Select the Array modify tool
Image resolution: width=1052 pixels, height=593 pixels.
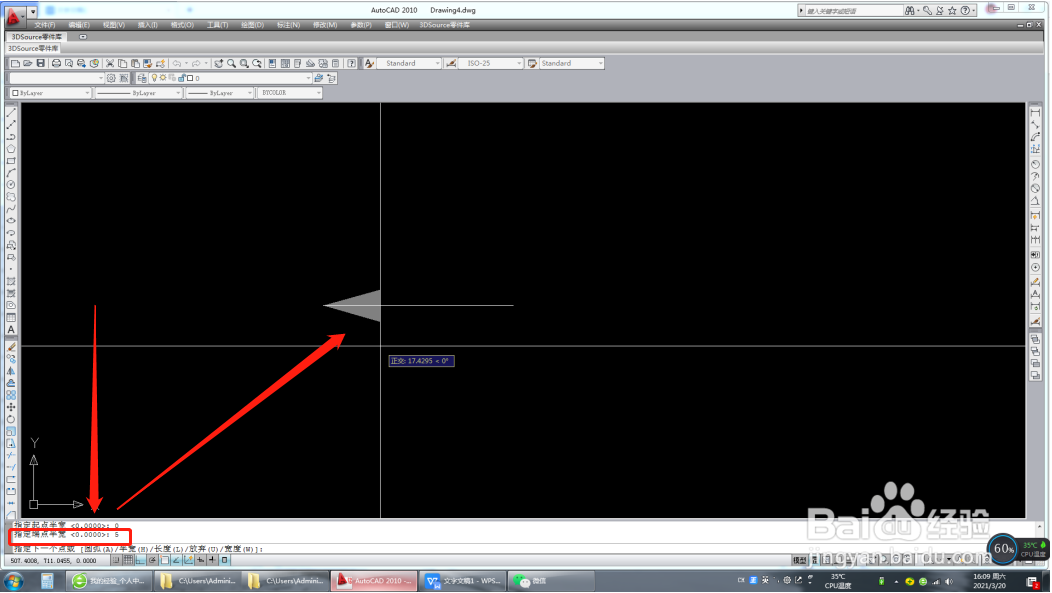[x=11, y=395]
